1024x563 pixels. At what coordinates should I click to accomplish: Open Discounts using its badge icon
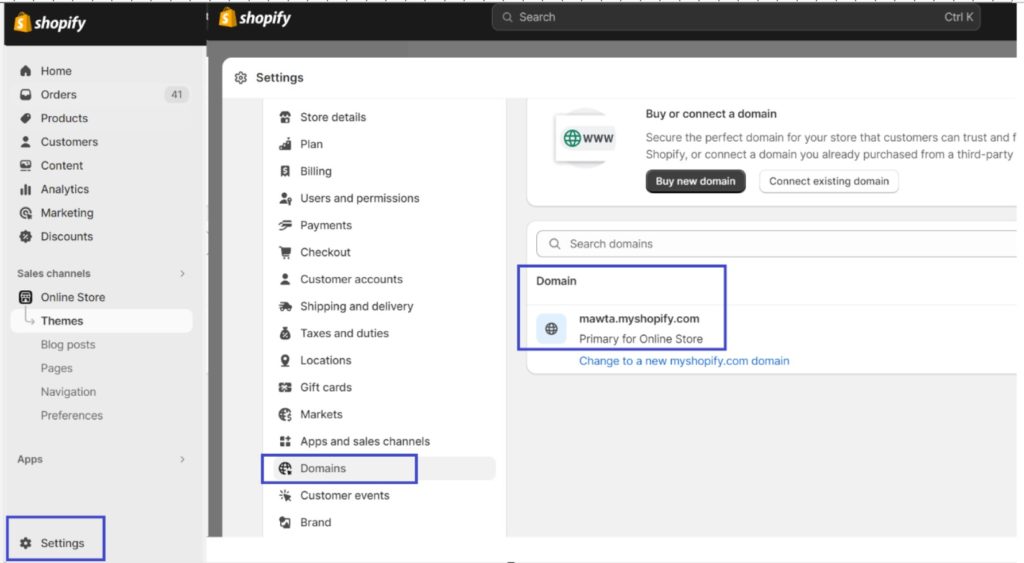pyautogui.click(x=25, y=236)
